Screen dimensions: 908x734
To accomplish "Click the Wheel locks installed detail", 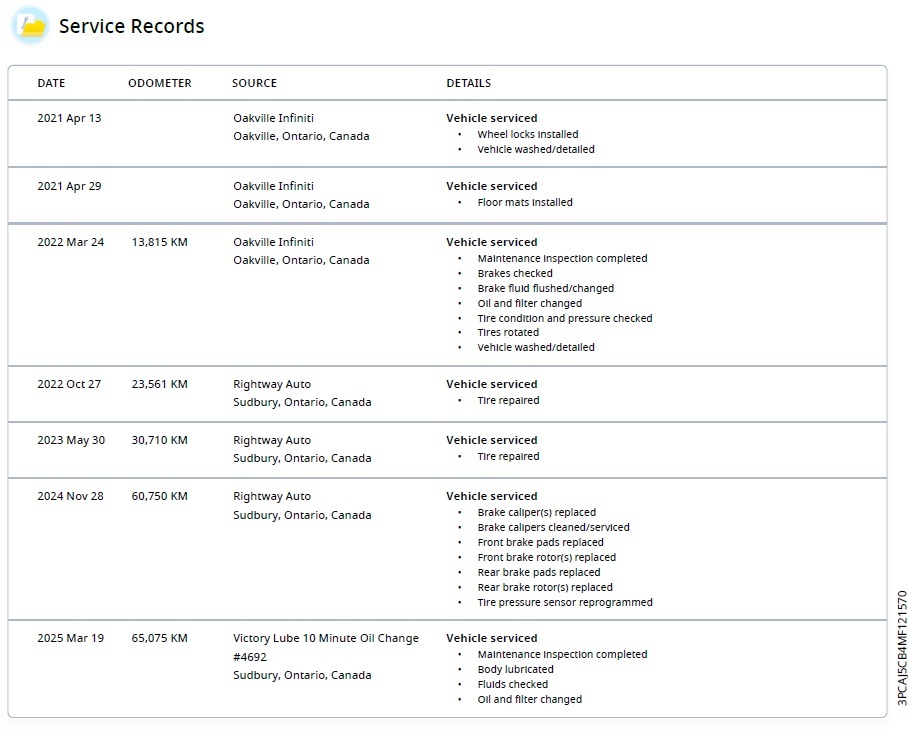I will coord(528,134).
